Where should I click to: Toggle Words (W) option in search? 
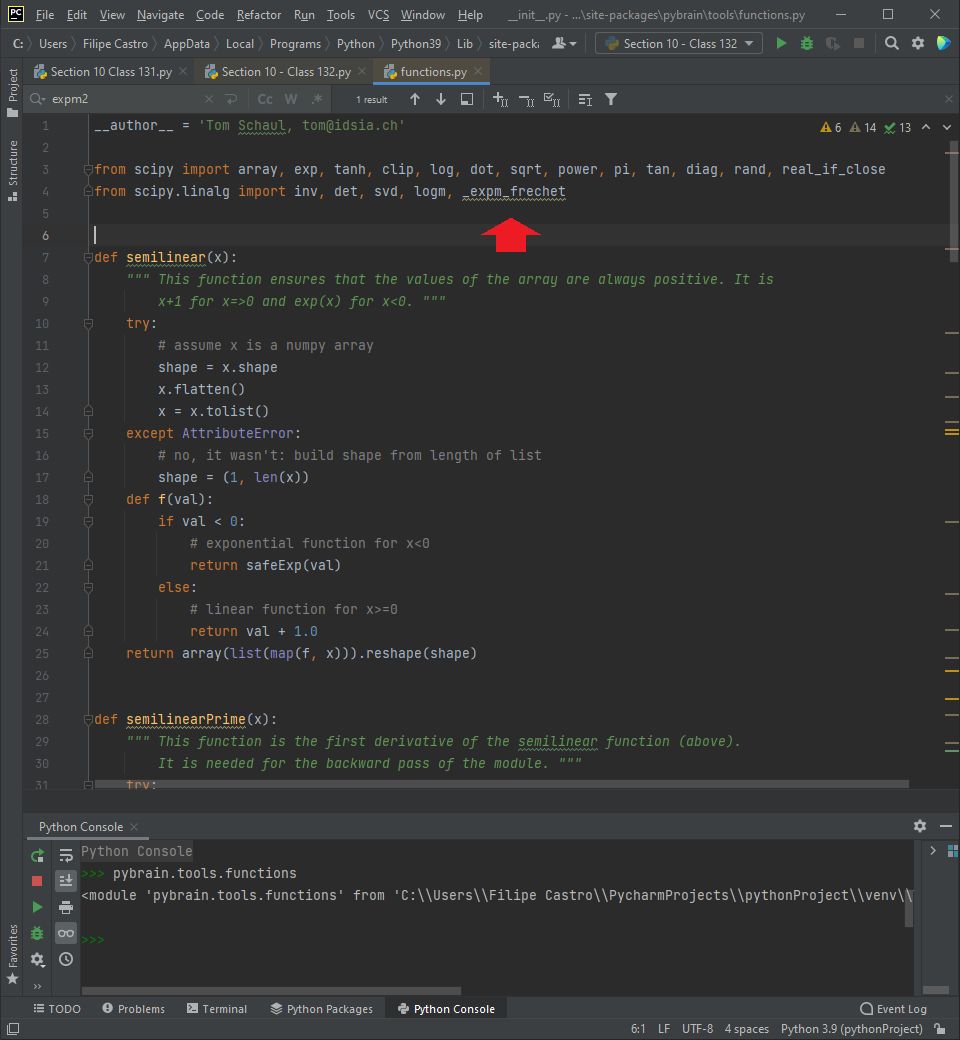pos(291,99)
